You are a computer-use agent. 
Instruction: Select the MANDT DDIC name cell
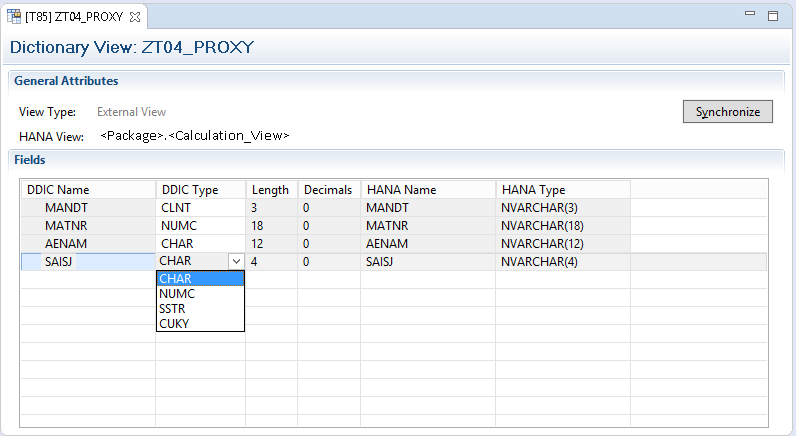[88, 208]
